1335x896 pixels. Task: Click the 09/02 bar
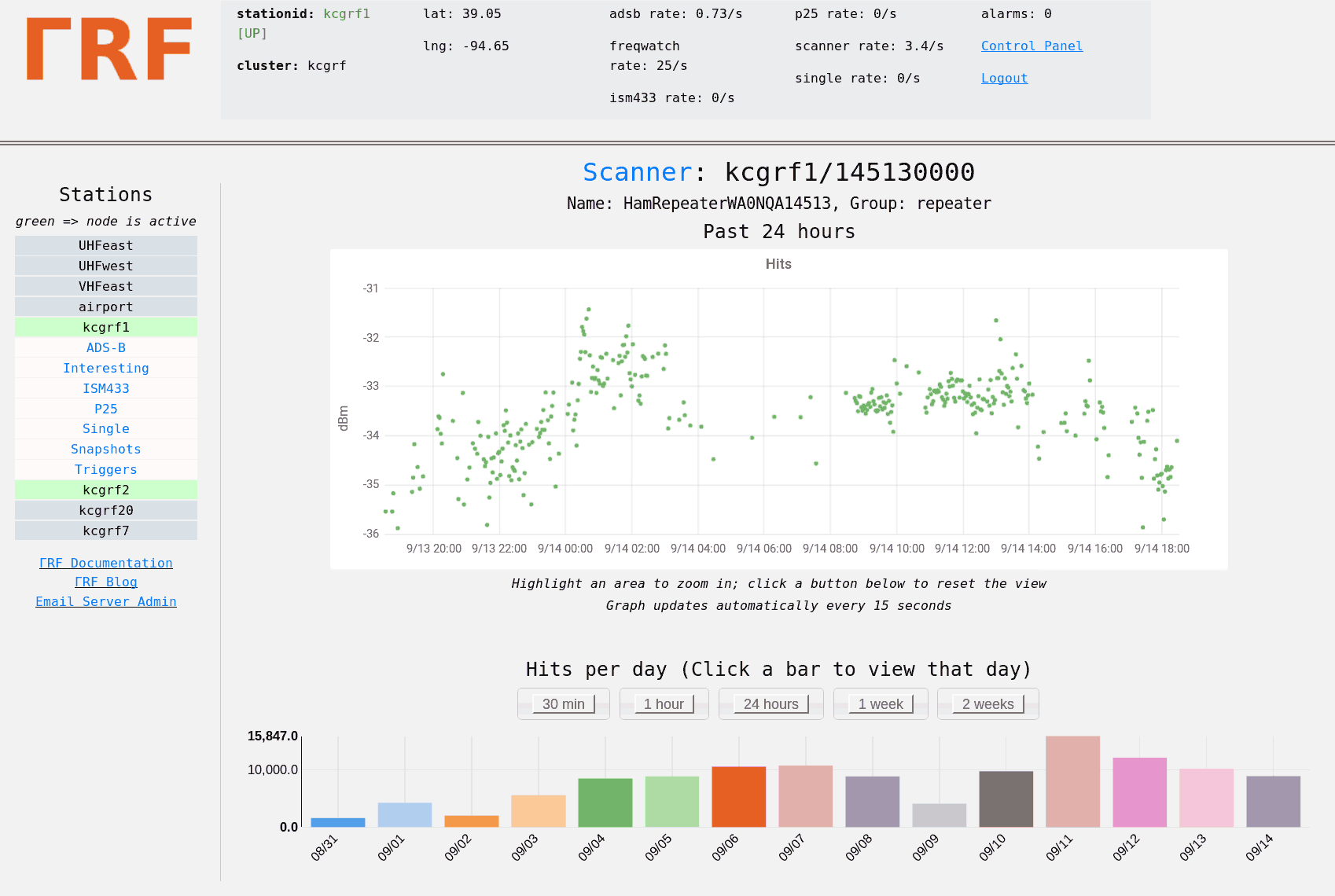pyautogui.click(x=472, y=821)
